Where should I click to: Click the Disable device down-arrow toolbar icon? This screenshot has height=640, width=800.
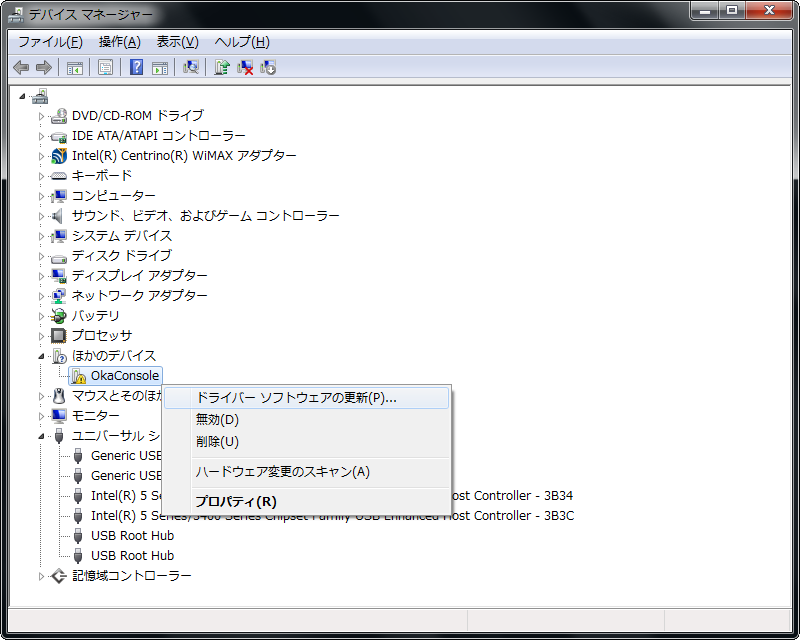268,67
